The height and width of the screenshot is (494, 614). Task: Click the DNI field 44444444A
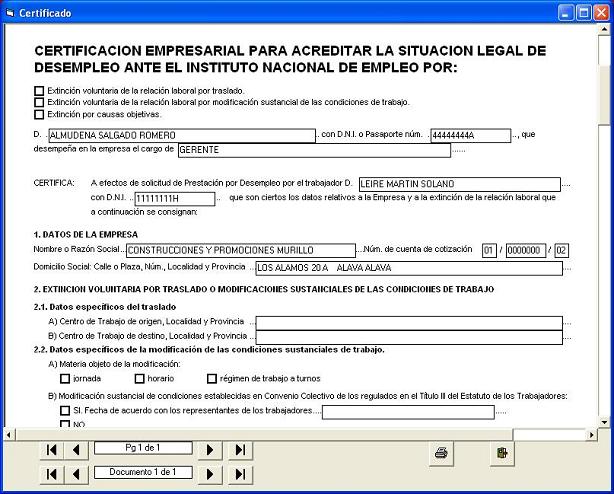click(471, 135)
